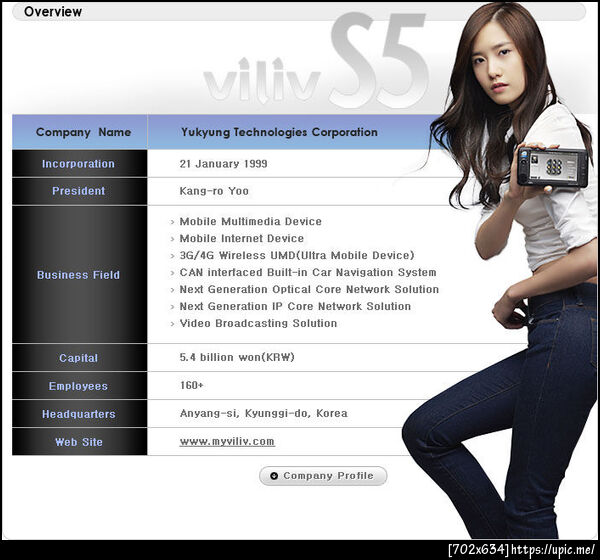Image resolution: width=600 pixels, height=560 pixels.
Task: Select 'Yukyung Technologies Corporation' text
Action: click(279, 132)
